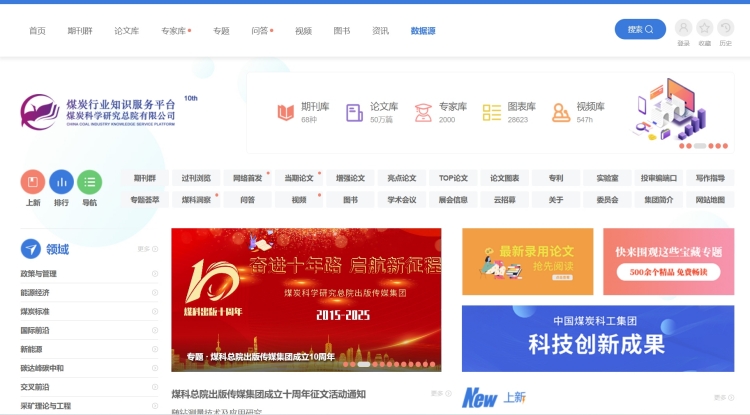Click the 科技创新成果 blue banner
This screenshot has width=750, height=415.
(x=597, y=338)
